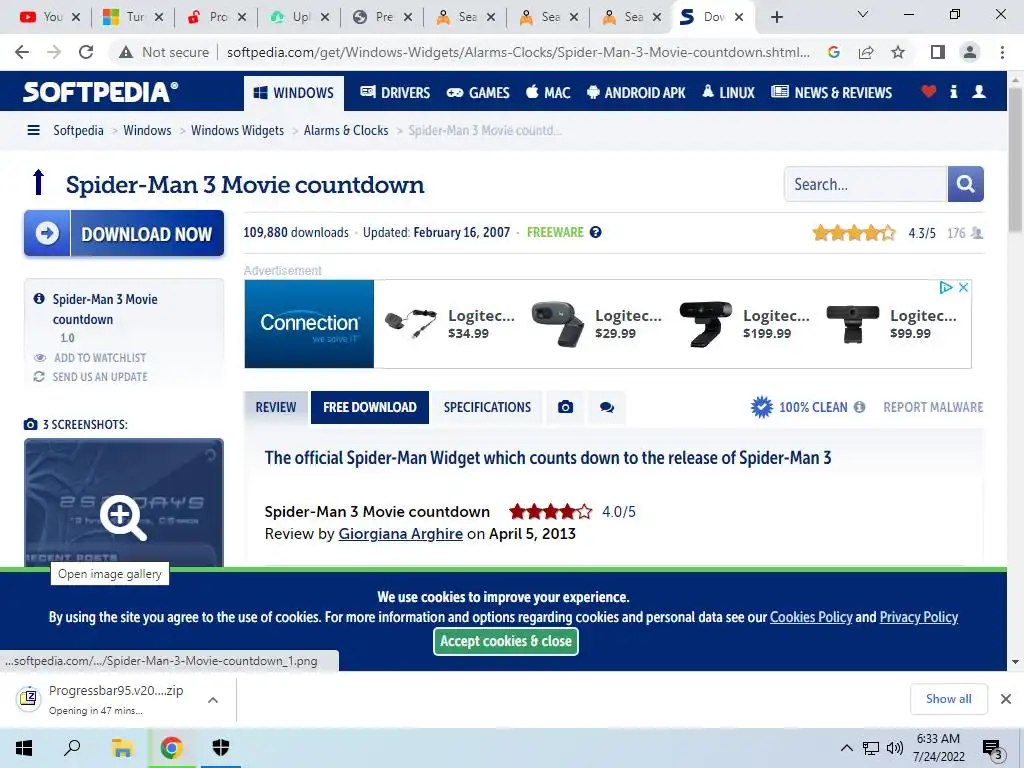Click Show all downloads button
This screenshot has height=768, width=1024.
coord(948,699)
